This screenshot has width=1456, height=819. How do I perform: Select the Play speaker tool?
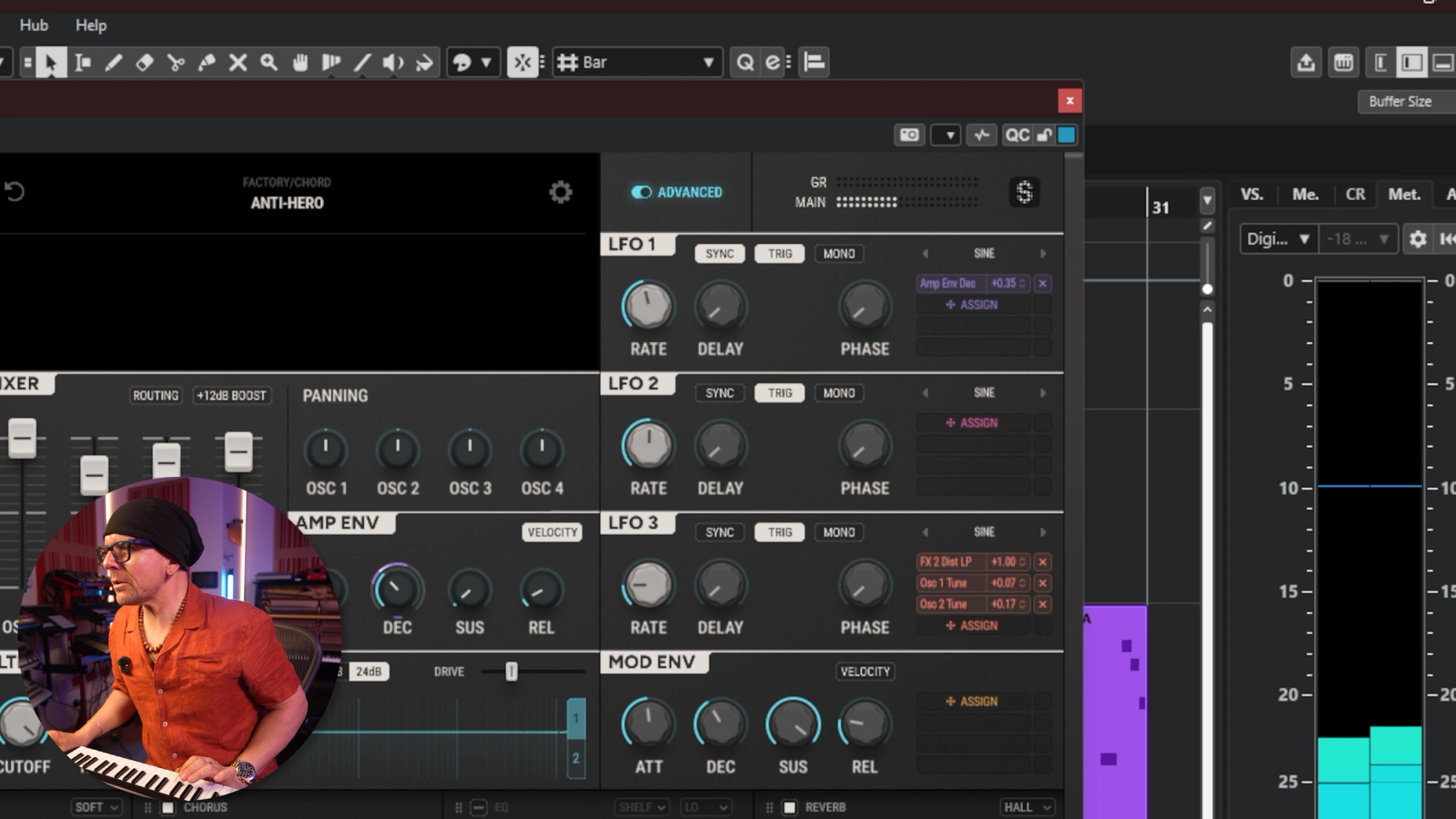[x=393, y=63]
